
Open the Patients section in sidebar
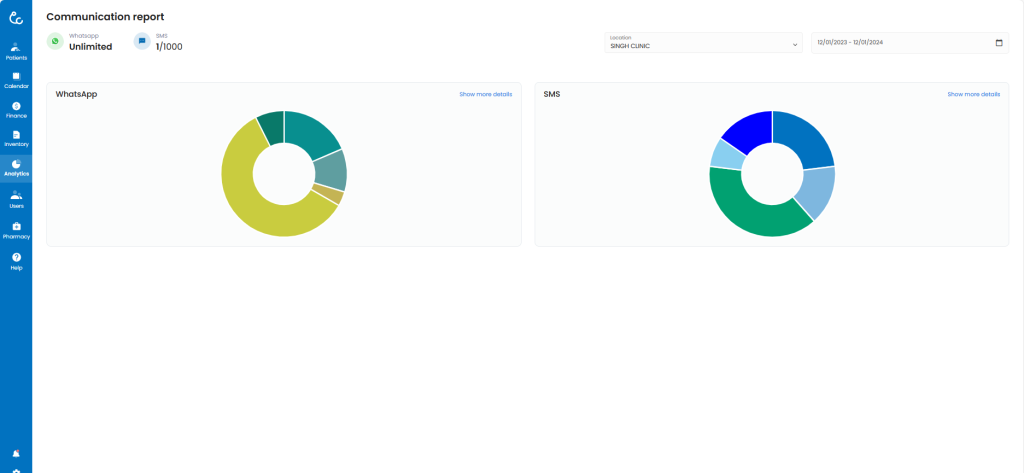coord(16,51)
